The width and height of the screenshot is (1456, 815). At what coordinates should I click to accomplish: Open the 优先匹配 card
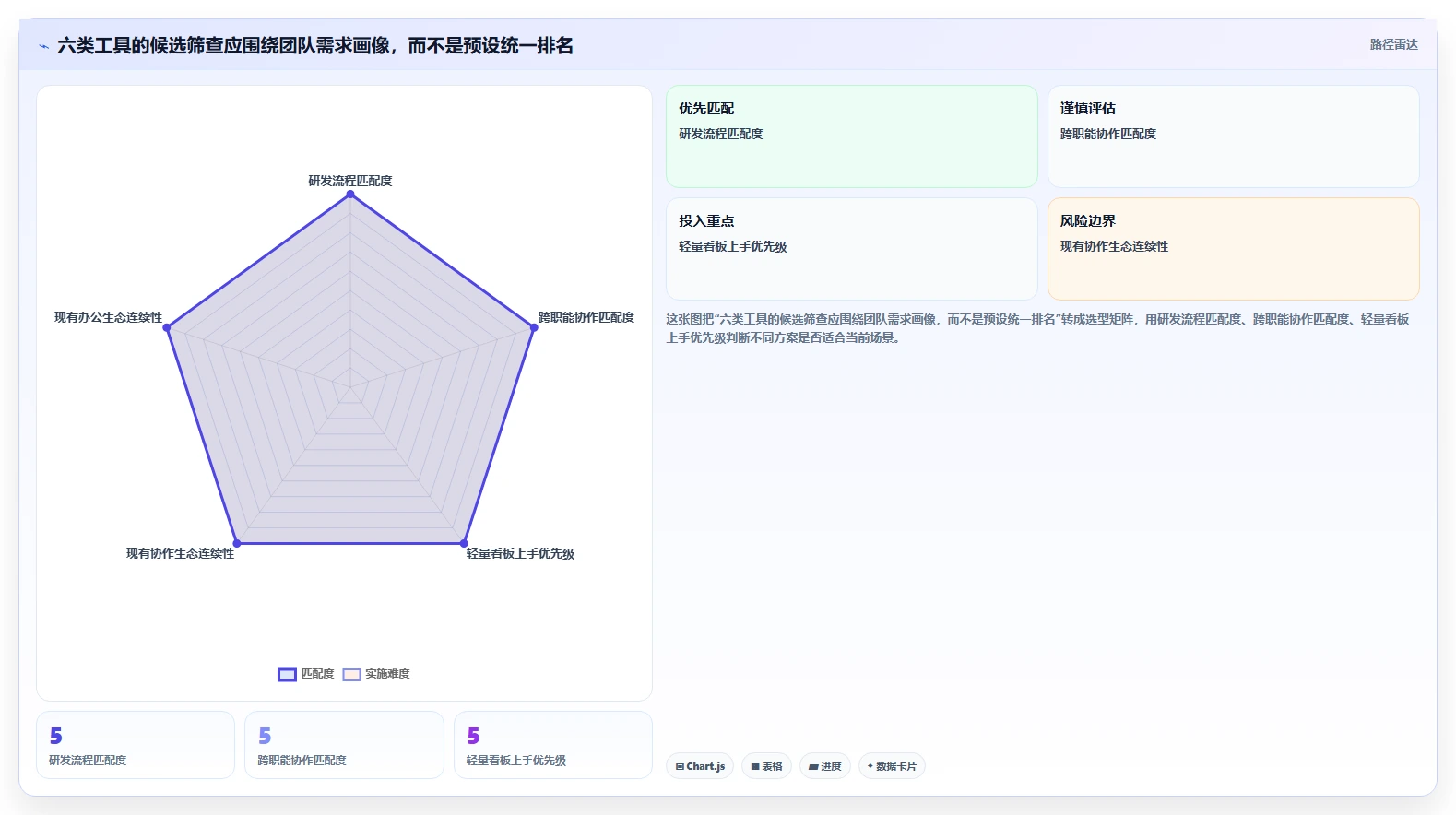(852, 136)
